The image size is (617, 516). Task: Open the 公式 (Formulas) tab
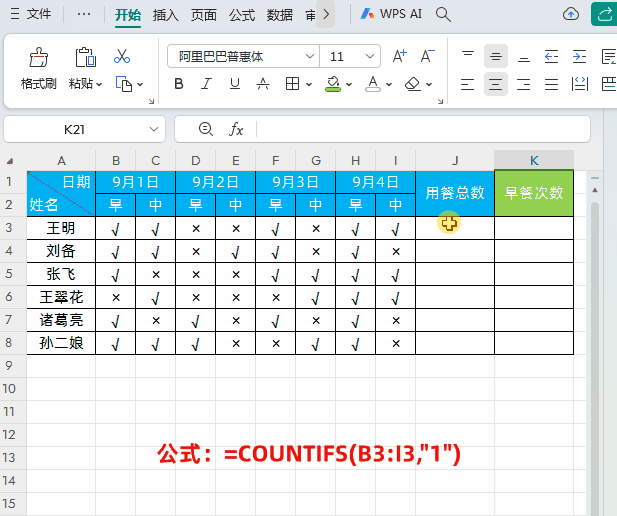tap(242, 15)
